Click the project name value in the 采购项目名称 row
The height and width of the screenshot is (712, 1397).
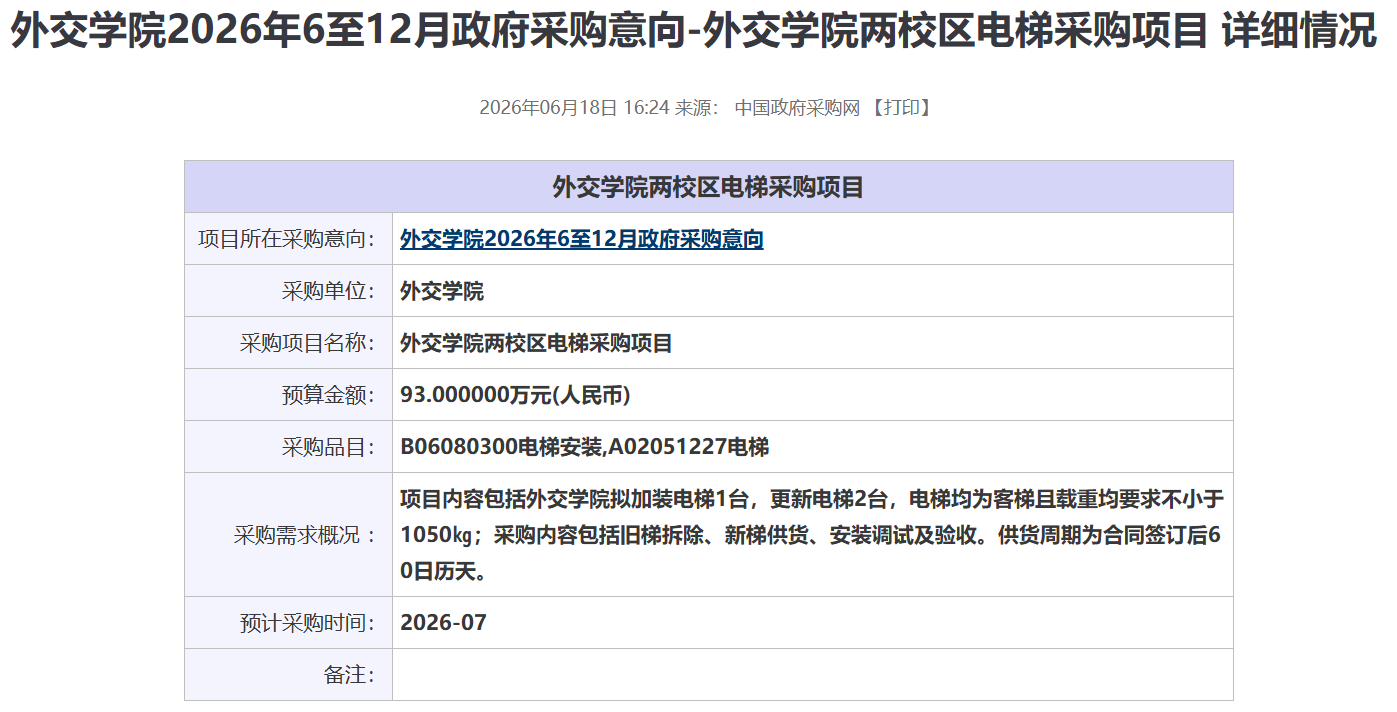point(536,343)
